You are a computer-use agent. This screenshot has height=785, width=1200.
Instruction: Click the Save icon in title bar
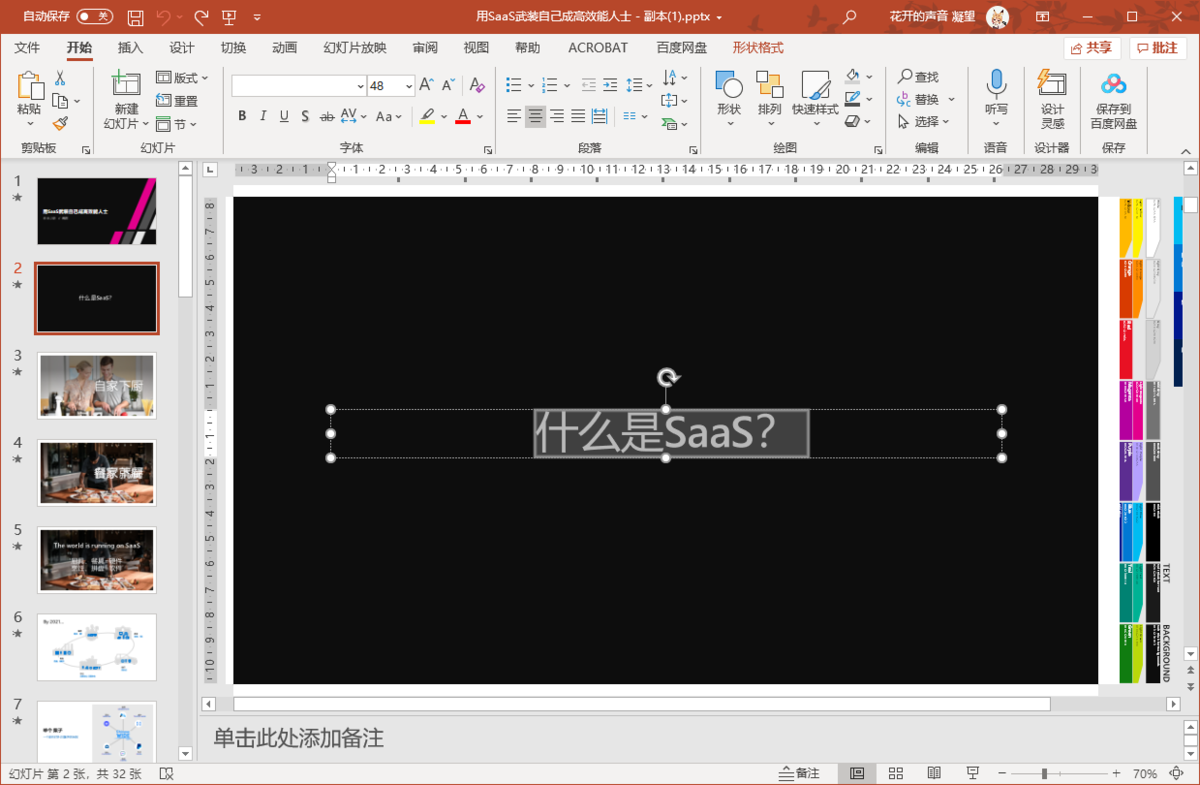(x=135, y=17)
